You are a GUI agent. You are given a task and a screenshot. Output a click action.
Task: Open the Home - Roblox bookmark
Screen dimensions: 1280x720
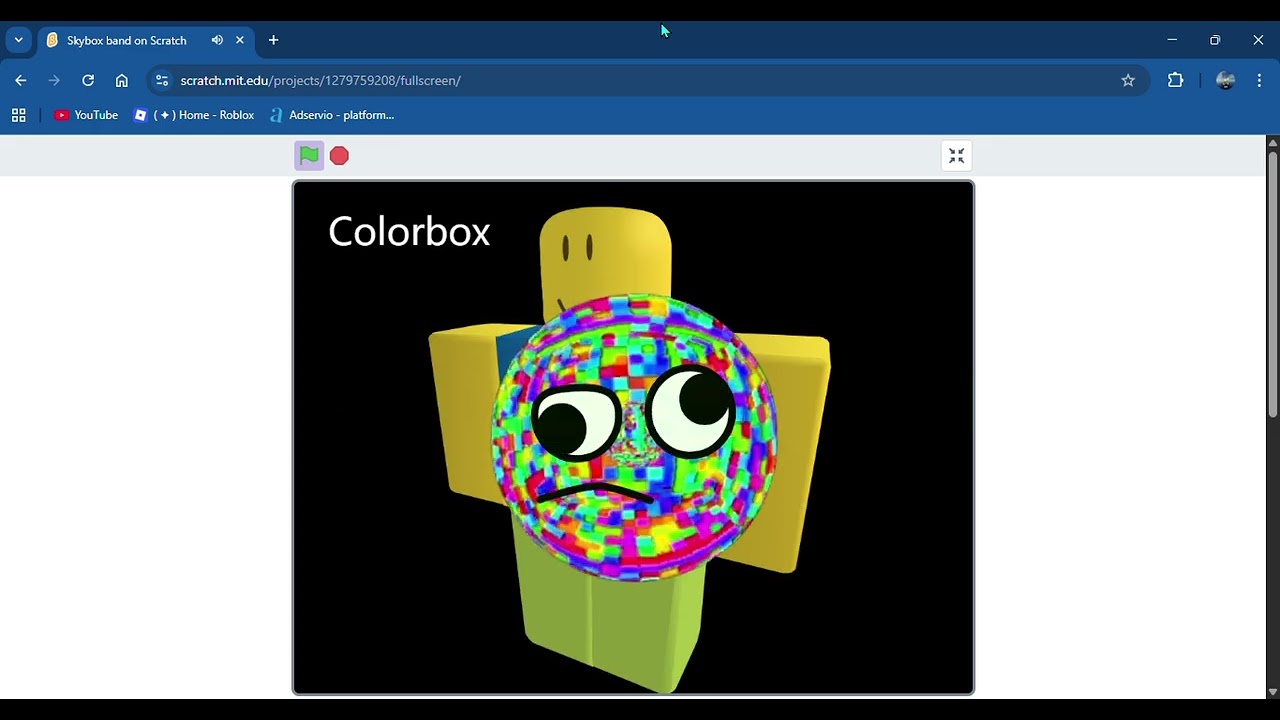pos(194,115)
